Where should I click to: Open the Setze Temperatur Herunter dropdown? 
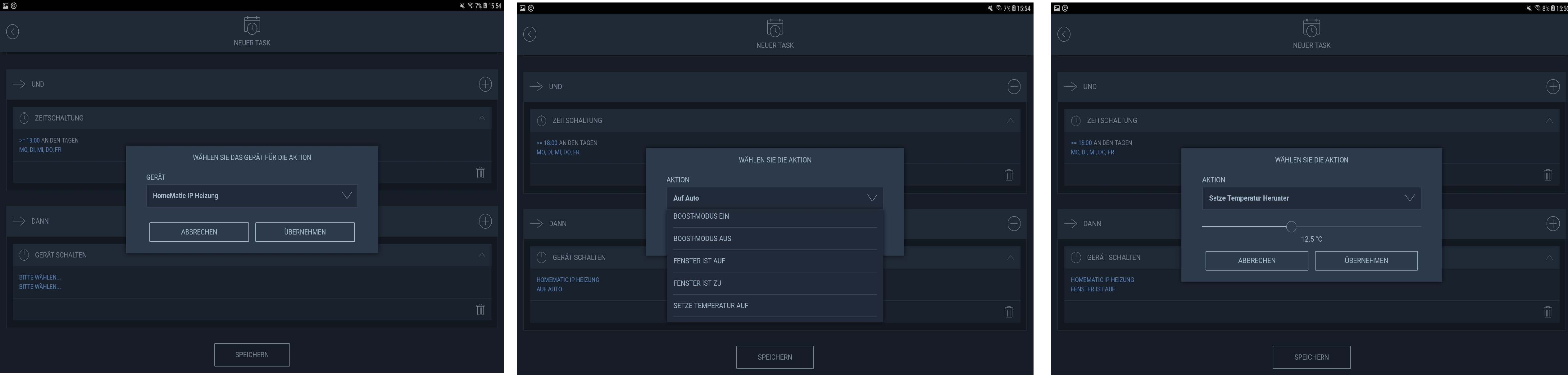click(1311, 198)
